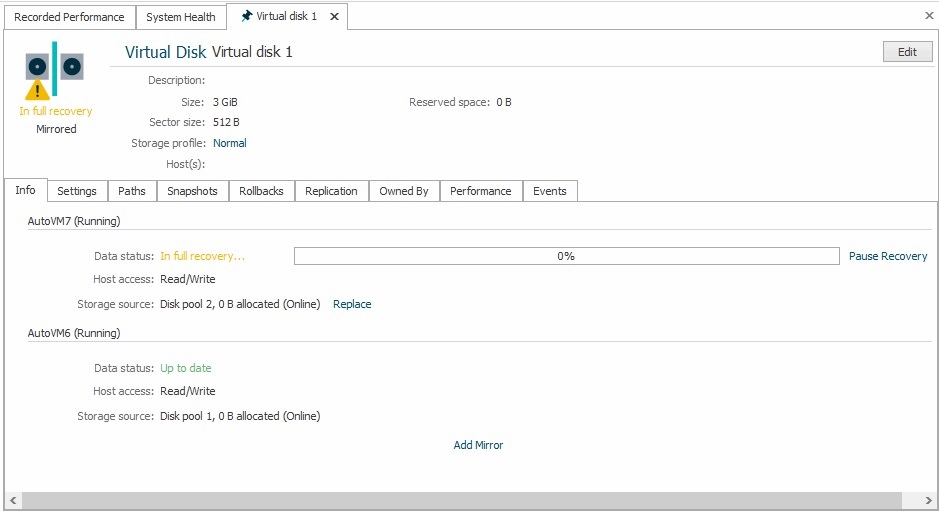Viewport: 939px width, 513px height.
Task: Open the System Health tab
Action: tap(181, 17)
